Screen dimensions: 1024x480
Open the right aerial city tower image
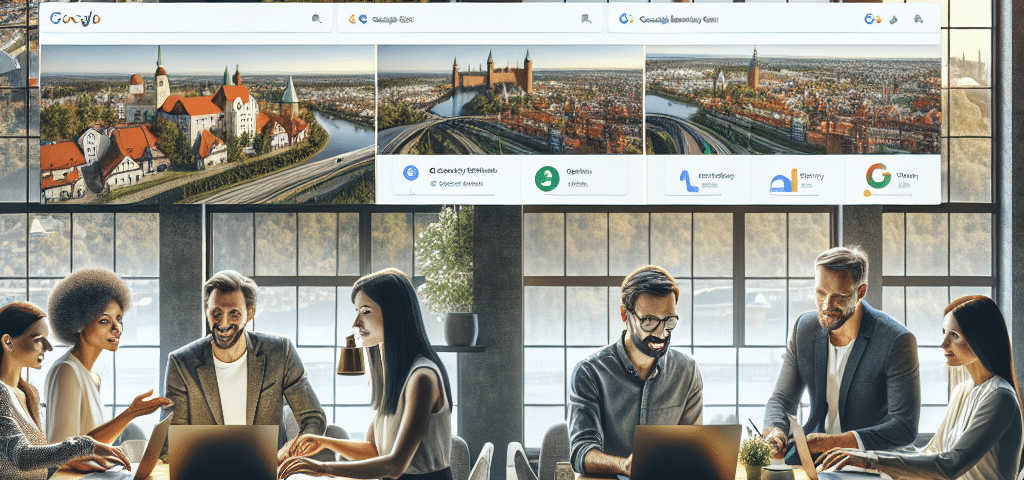coord(793,99)
